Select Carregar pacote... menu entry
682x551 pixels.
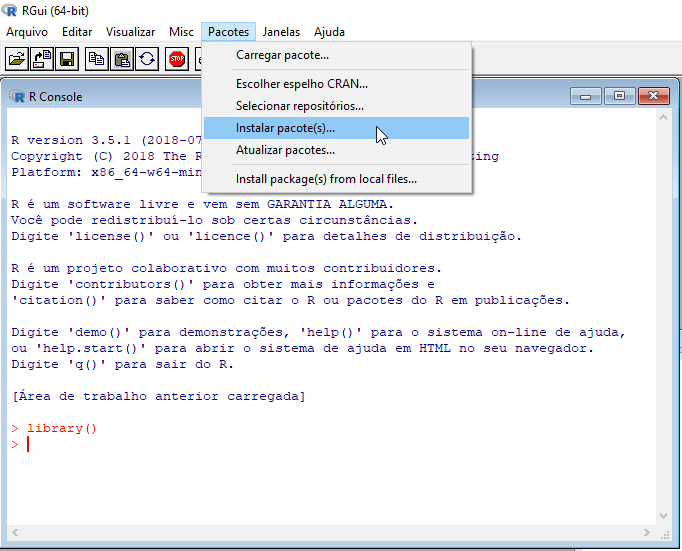[282, 55]
